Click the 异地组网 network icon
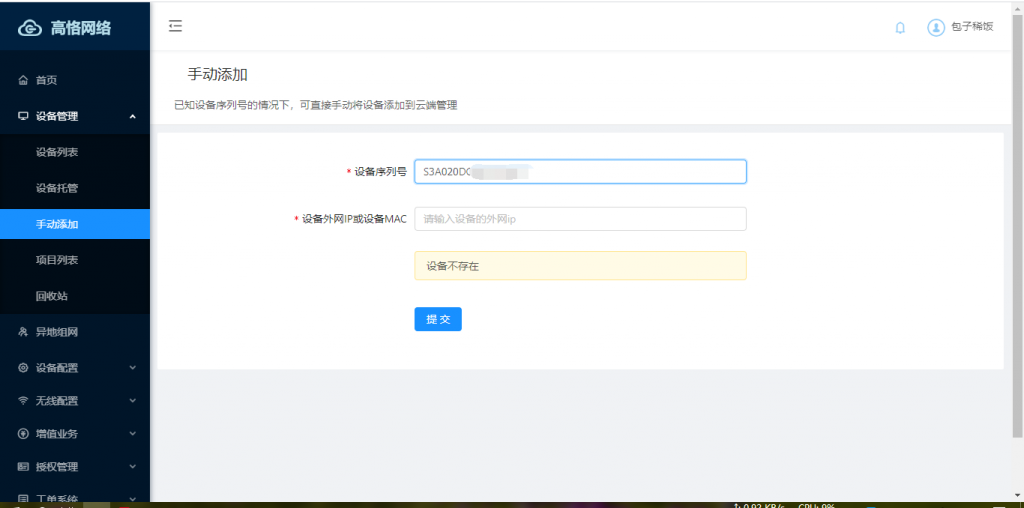 [23, 332]
